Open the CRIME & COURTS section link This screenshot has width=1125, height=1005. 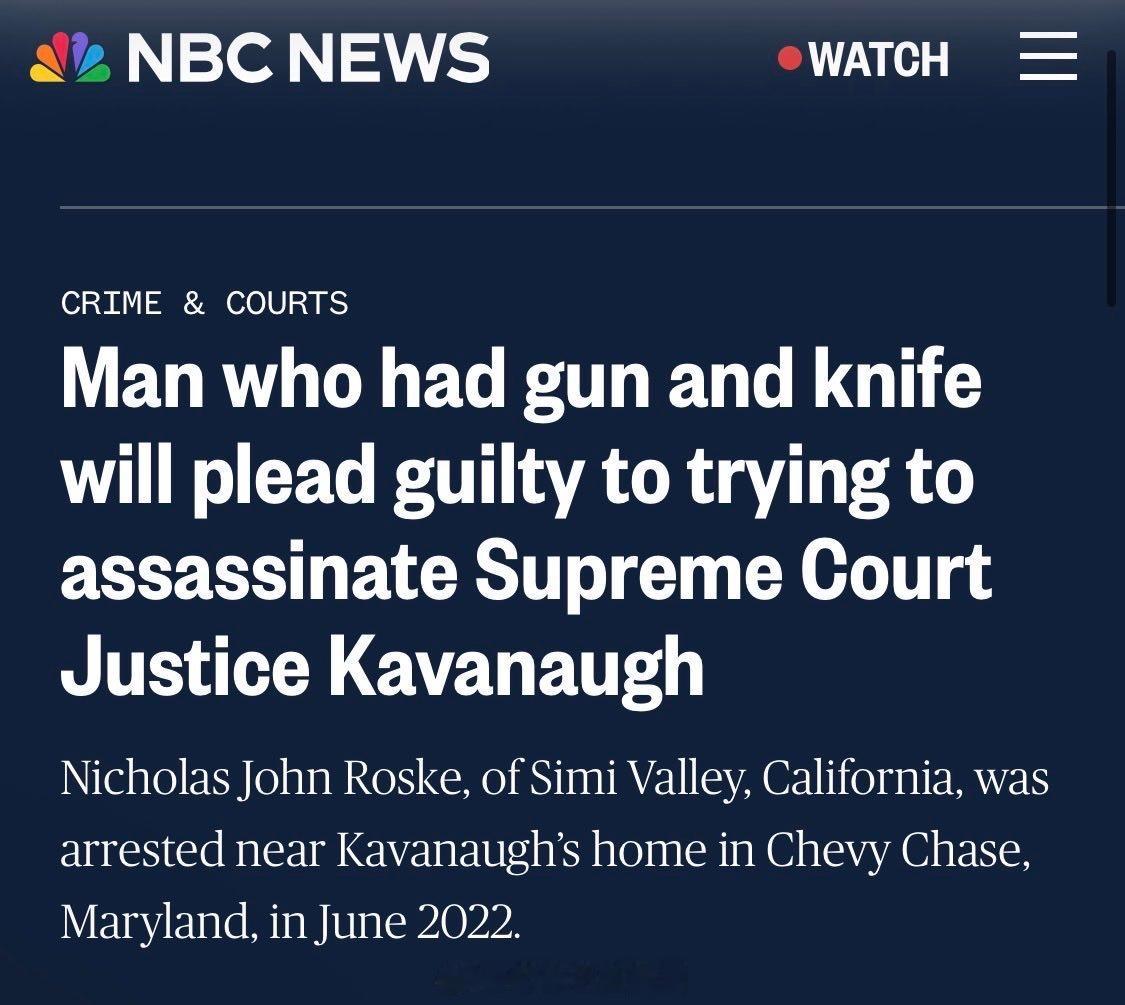click(x=204, y=303)
